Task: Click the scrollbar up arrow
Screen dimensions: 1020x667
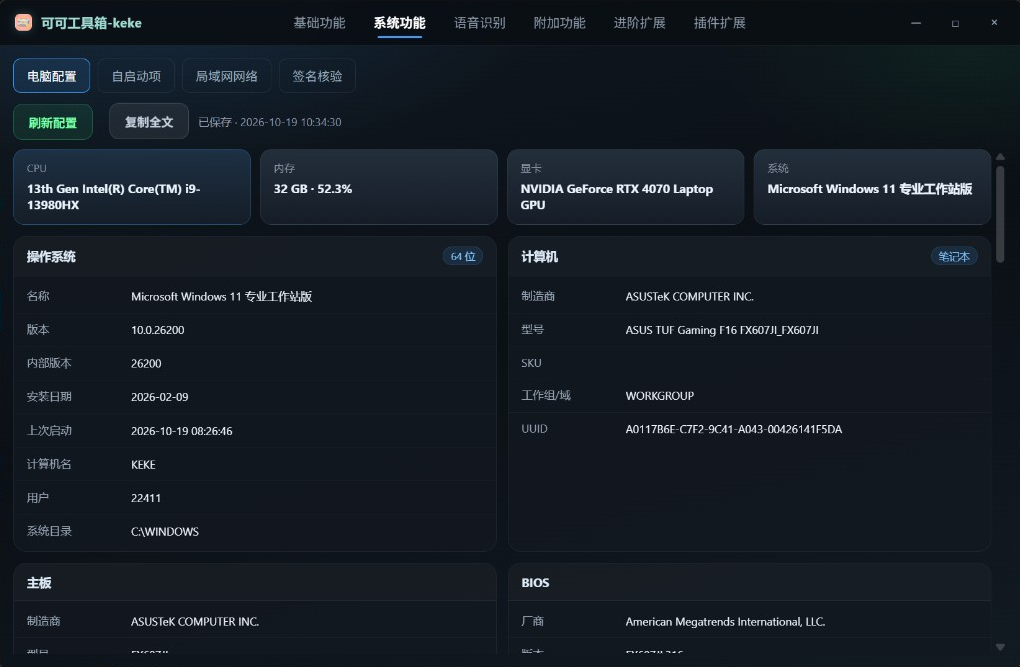Action: tap(1000, 157)
